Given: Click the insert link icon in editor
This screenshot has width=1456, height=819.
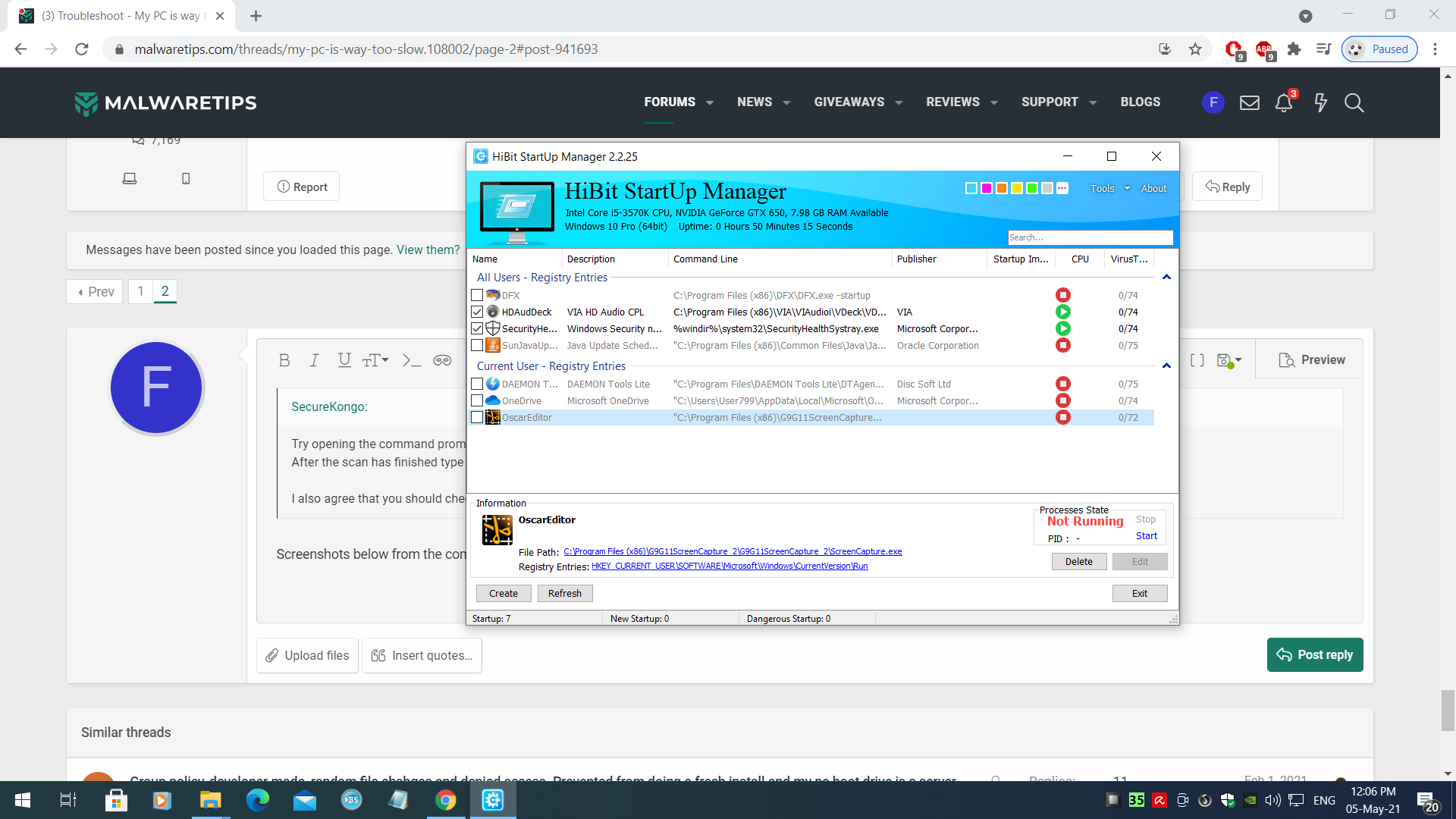Looking at the screenshot, I should coord(442,360).
